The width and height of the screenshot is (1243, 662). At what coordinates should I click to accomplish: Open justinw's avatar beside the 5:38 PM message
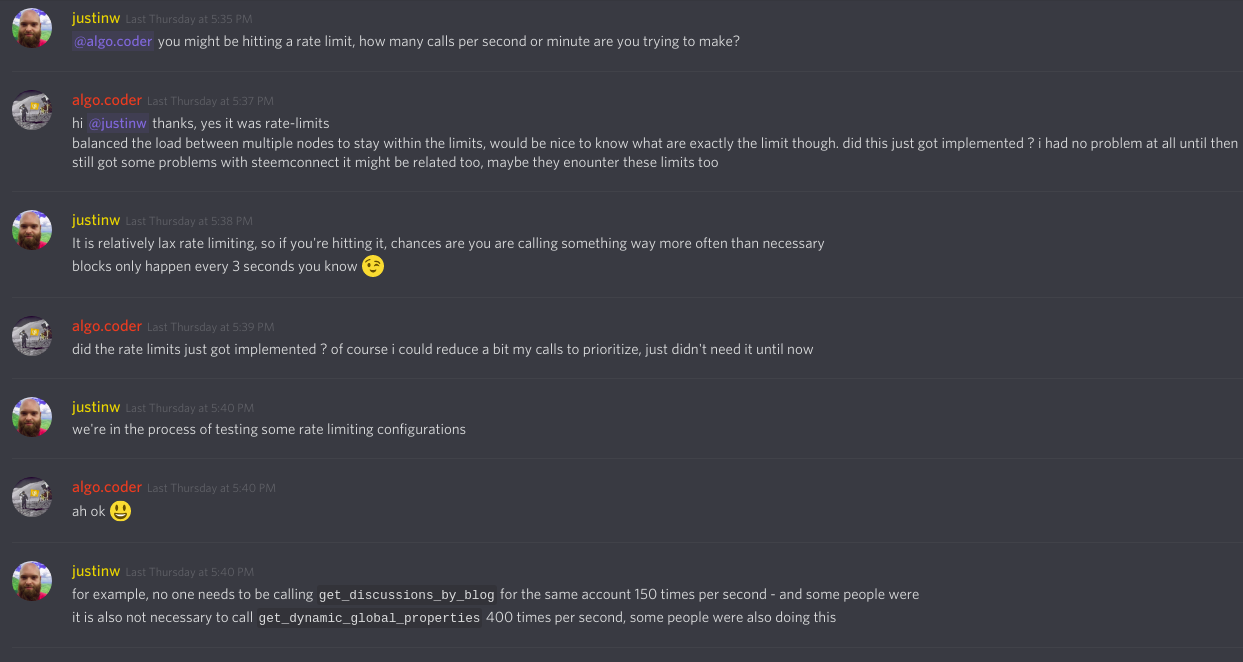pyautogui.click(x=32, y=230)
